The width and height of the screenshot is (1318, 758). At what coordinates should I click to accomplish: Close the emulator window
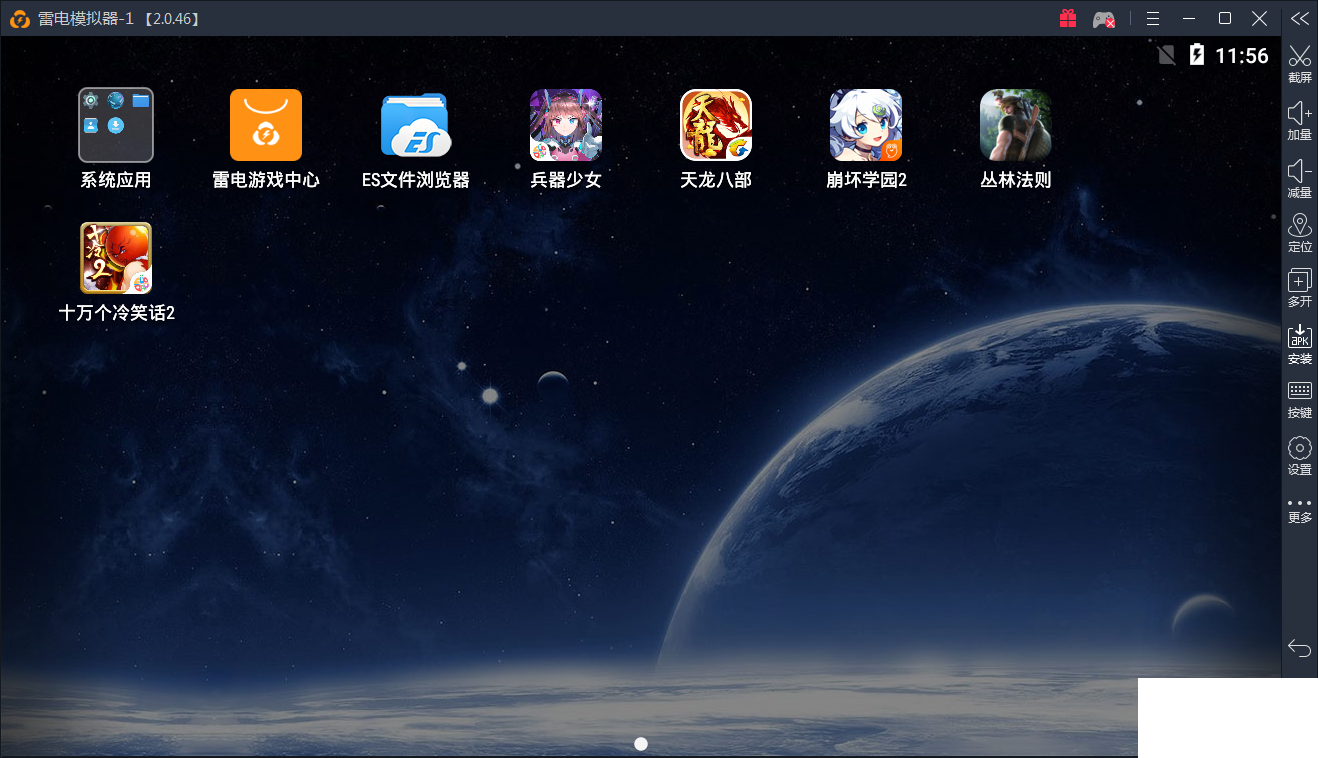[x=1259, y=18]
